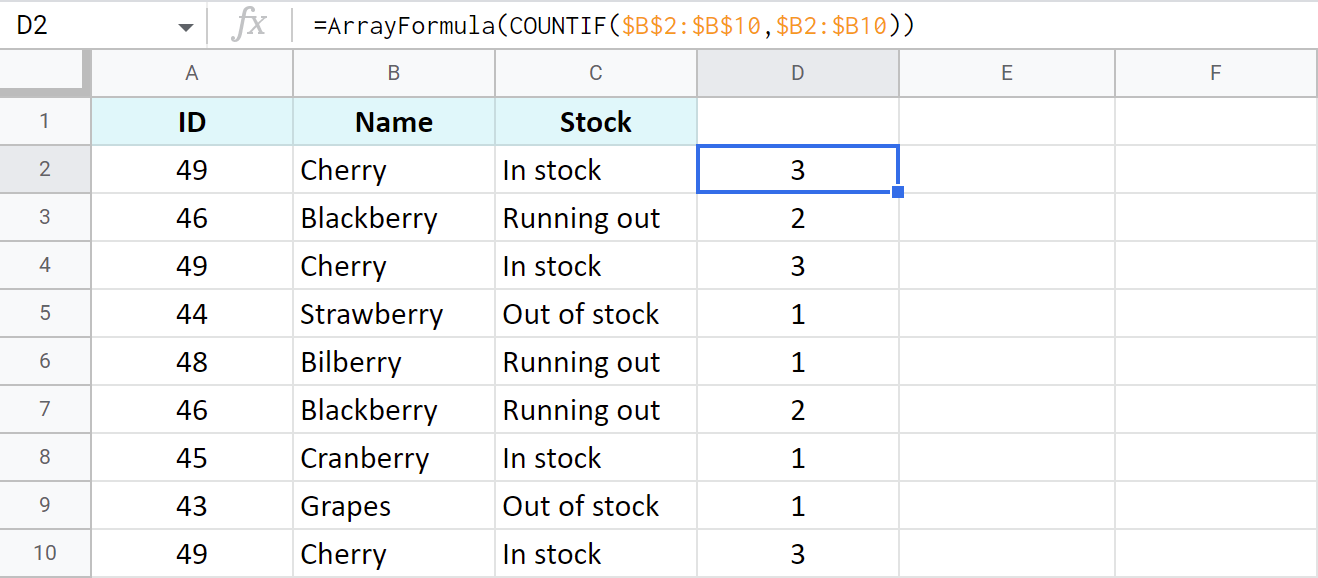Select column B header
Image resolution: width=1318 pixels, height=578 pixels.
393,72
